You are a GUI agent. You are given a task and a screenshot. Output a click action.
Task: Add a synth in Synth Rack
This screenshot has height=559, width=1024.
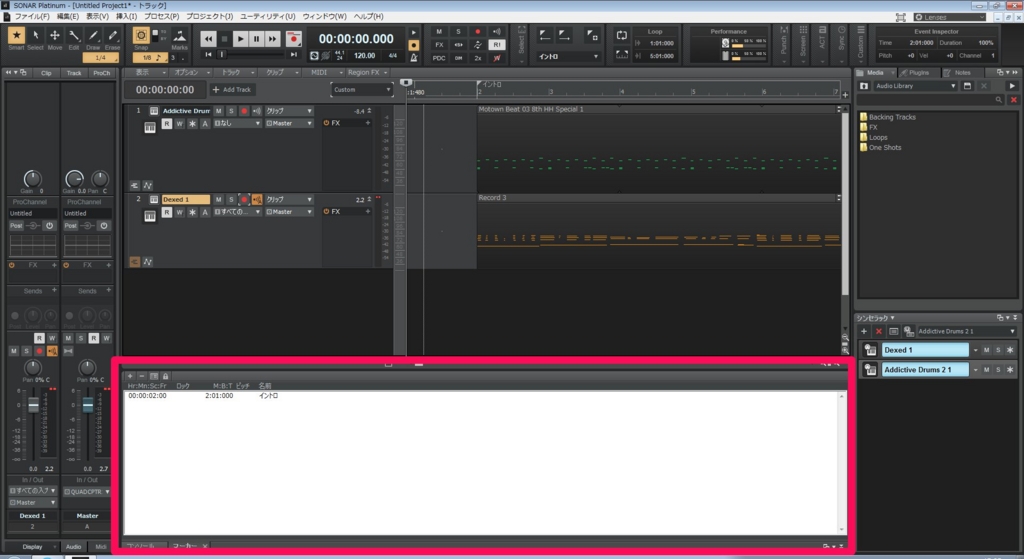coord(864,331)
